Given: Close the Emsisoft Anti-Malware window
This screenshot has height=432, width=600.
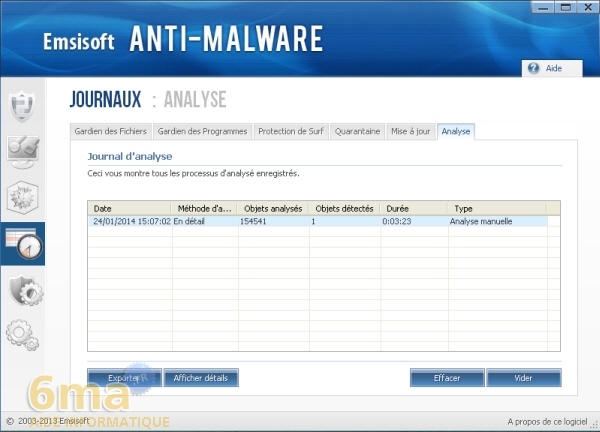Looking at the screenshot, I should (x=588, y=7).
